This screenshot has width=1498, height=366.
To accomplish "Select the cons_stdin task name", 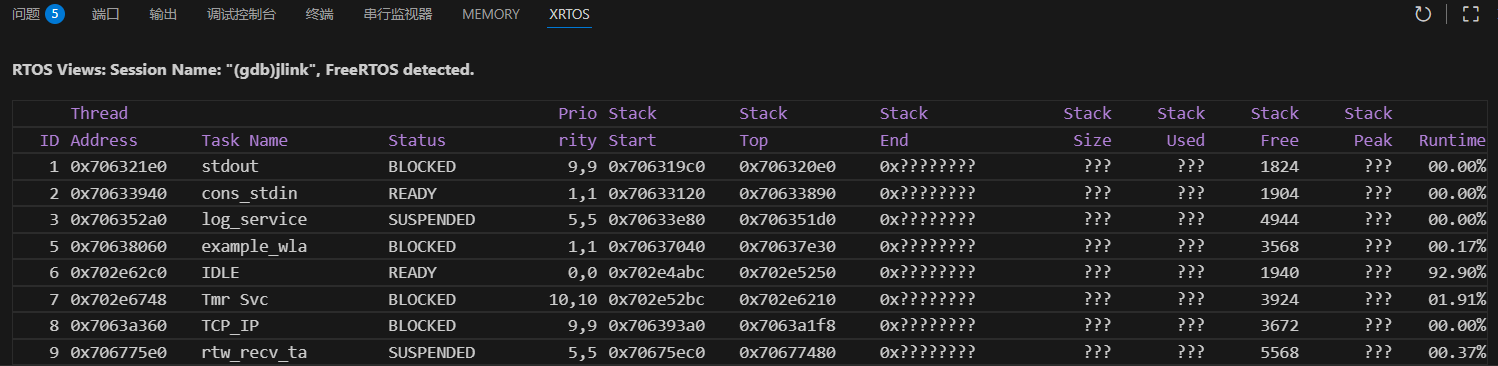I will coord(249,193).
